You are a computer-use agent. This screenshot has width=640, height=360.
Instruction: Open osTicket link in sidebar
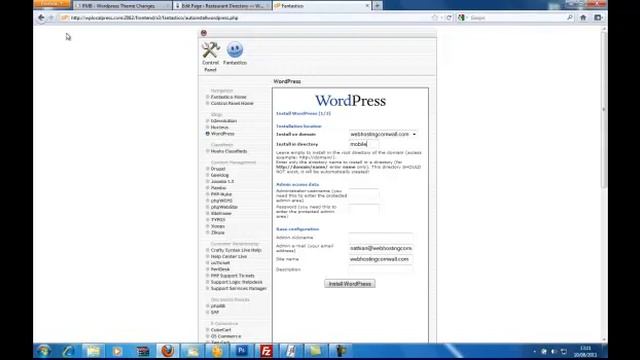[220, 263]
